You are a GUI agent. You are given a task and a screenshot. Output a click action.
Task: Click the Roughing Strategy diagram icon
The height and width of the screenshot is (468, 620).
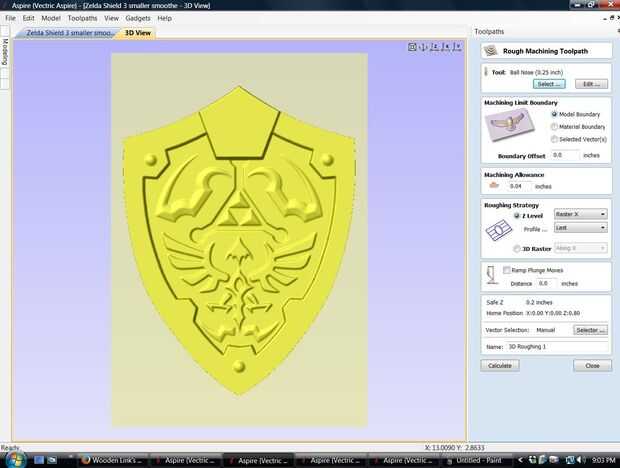[x=499, y=230]
